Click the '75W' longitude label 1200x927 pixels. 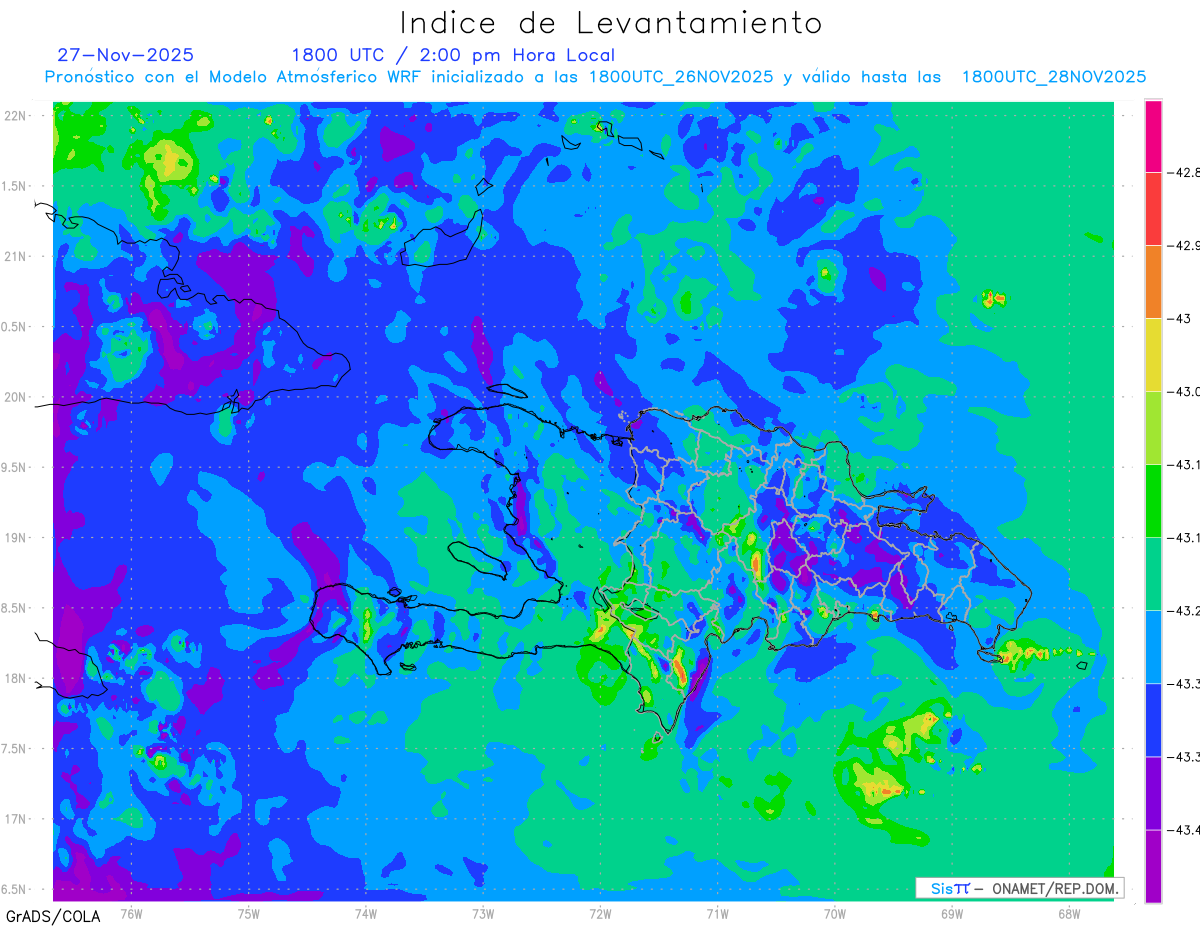pos(248,913)
